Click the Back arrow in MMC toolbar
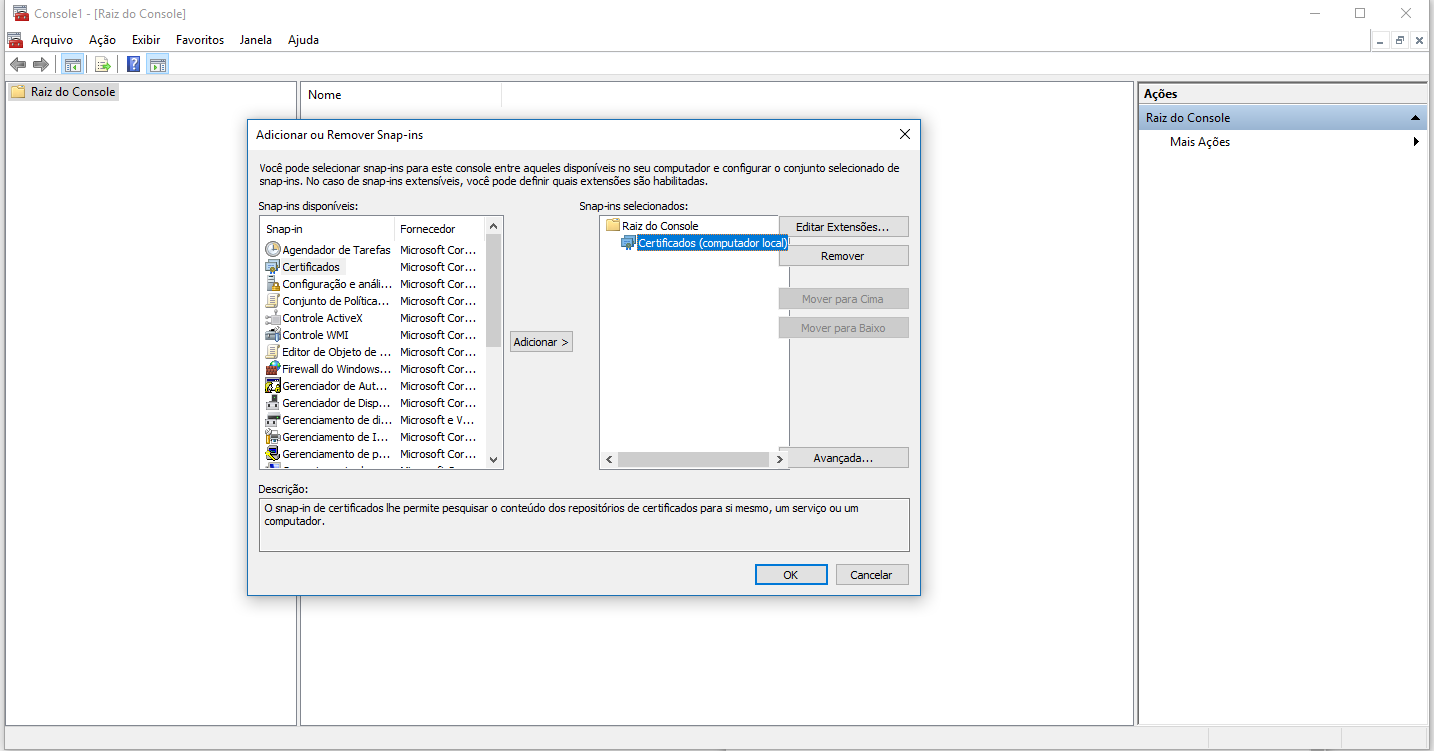 [17, 65]
